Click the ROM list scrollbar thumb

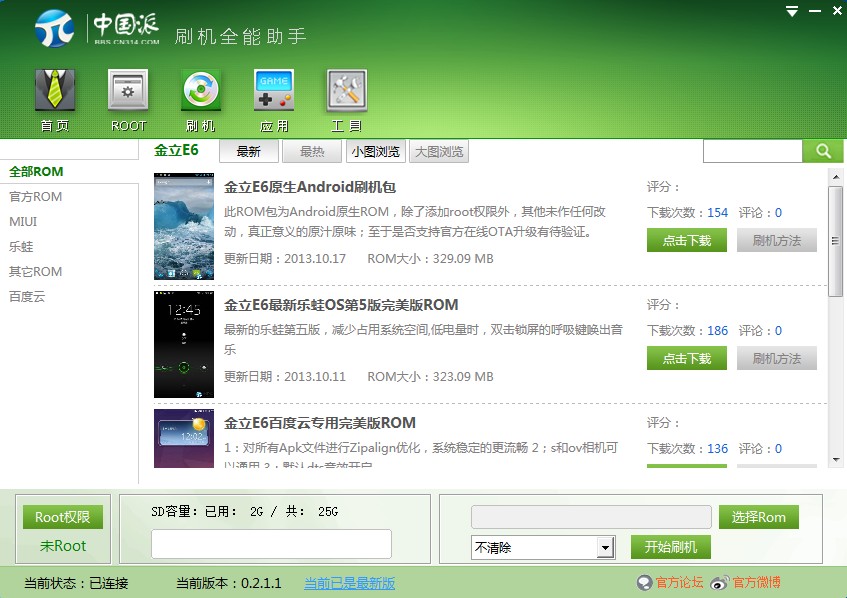tap(836, 241)
